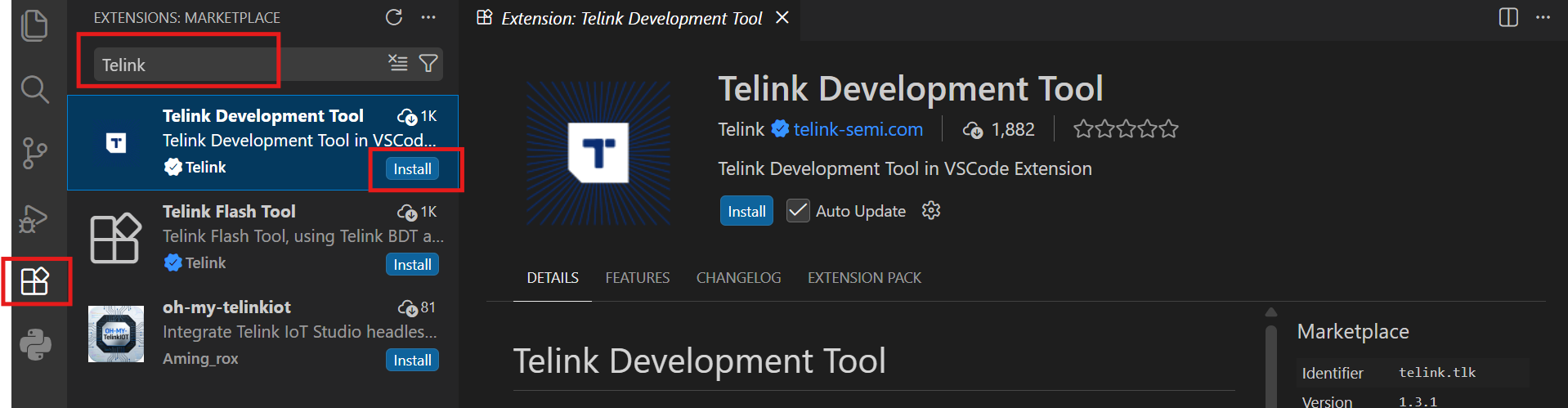Open telink-semi.com publisher link
This screenshot has height=408, width=1568.
pyautogui.click(x=858, y=129)
